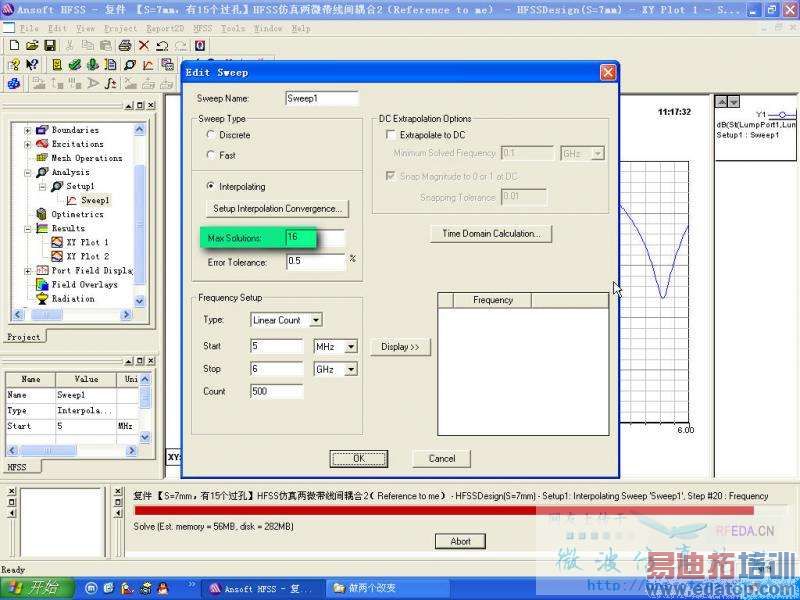Click the Error Tolerance field

tap(316, 261)
